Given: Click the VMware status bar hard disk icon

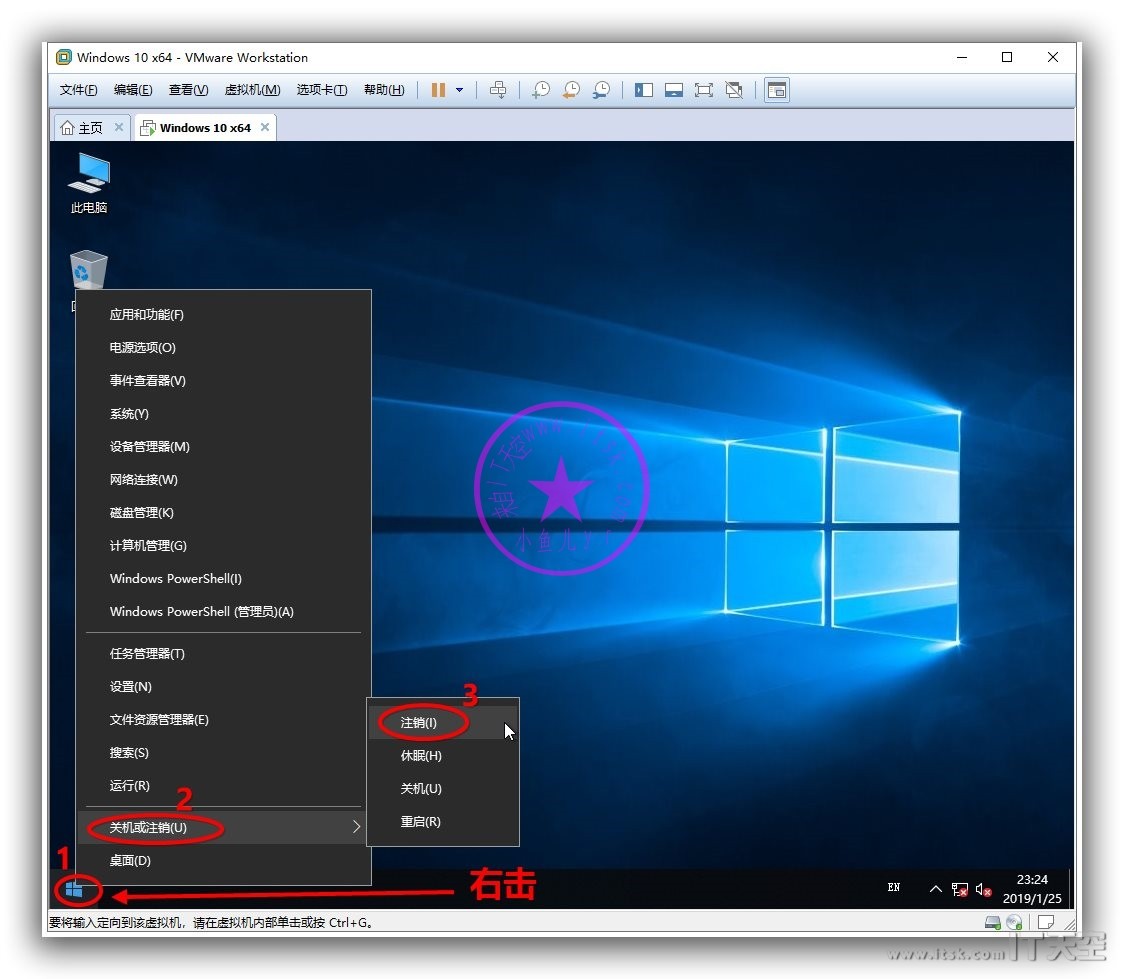Looking at the screenshot, I should pos(993,922).
